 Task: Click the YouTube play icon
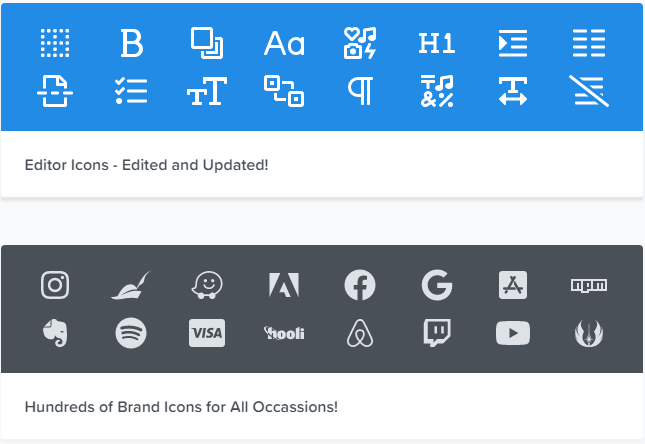click(x=513, y=333)
